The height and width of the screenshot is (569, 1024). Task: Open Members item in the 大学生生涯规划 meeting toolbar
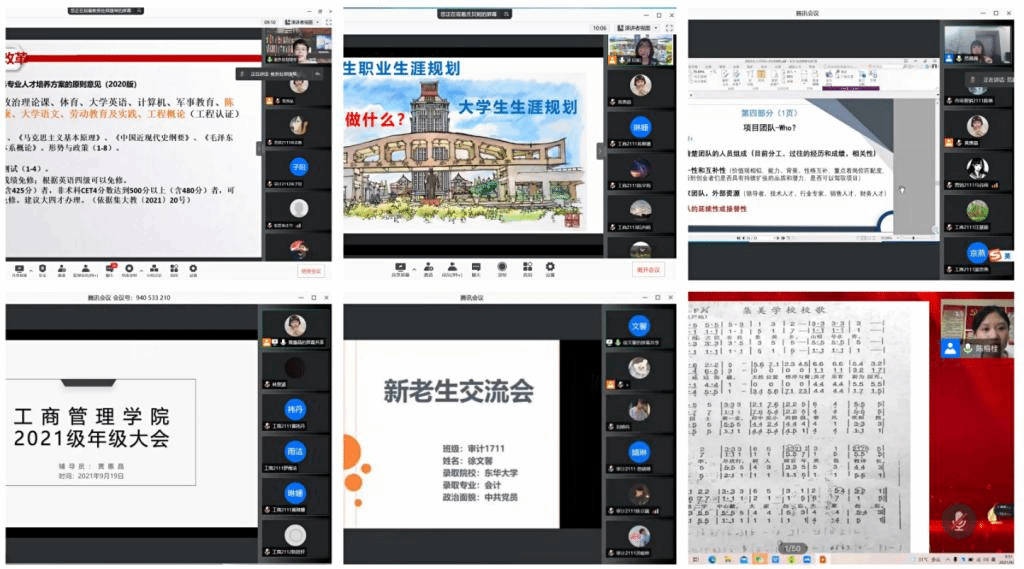tap(452, 267)
